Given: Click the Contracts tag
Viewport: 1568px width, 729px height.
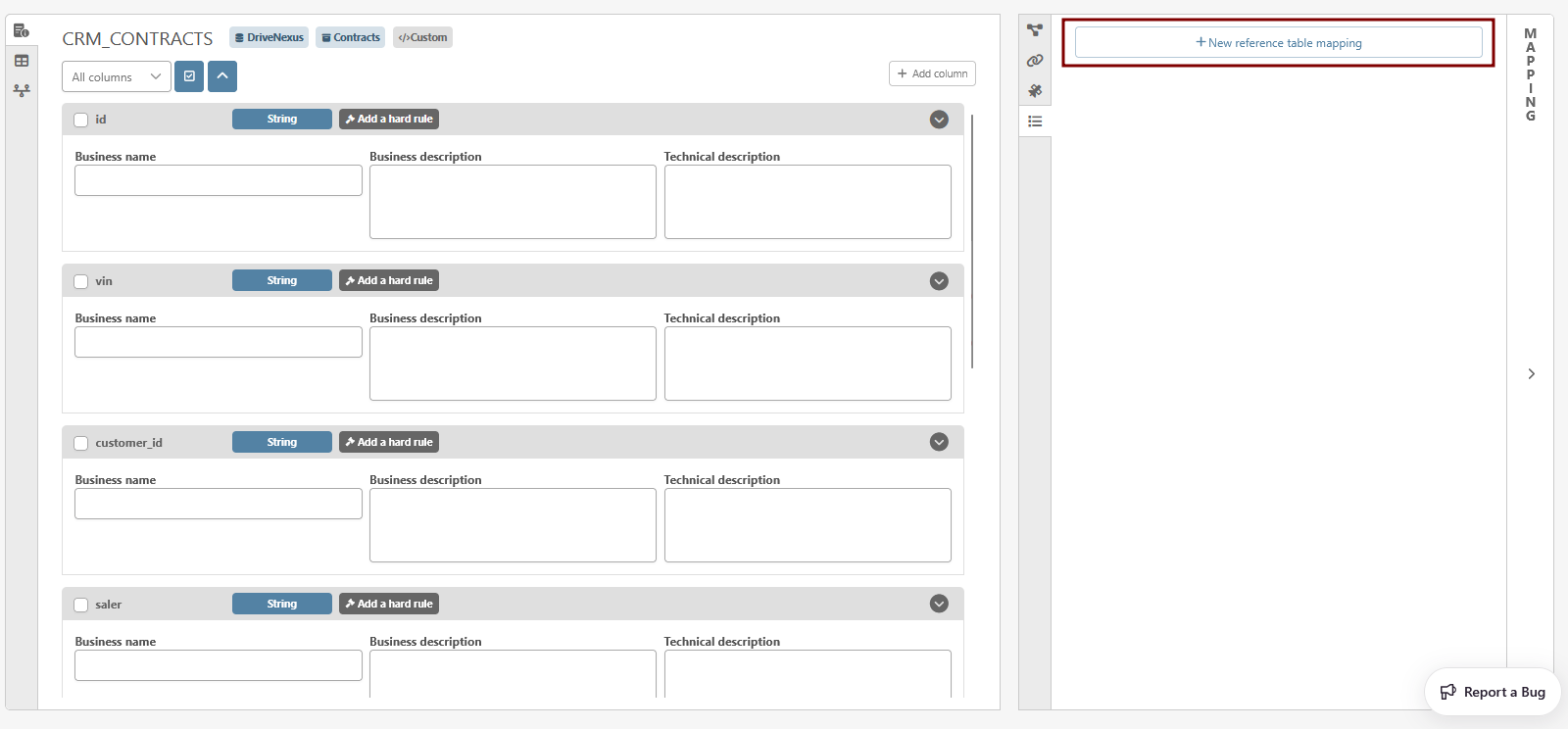Looking at the screenshot, I should coord(350,37).
